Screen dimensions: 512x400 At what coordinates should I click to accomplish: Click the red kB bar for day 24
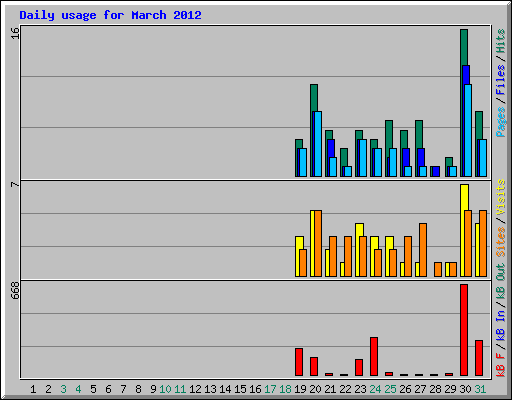pos(374,357)
